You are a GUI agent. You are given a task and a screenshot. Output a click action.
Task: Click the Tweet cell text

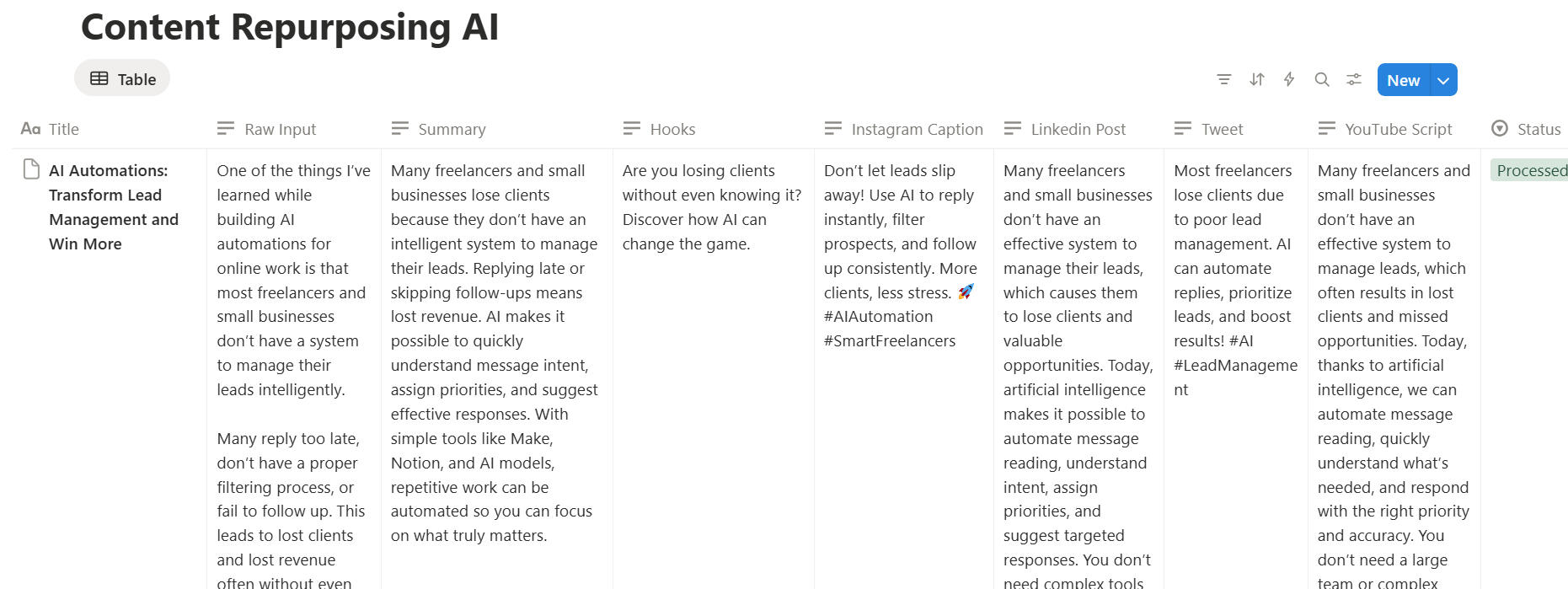pos(1234,280)
